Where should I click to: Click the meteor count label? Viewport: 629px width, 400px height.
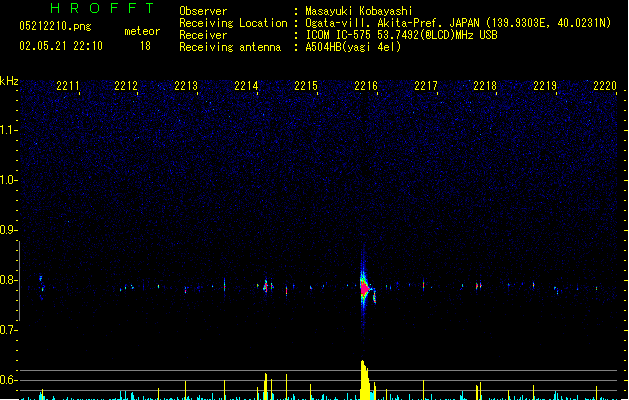point(142,31)
